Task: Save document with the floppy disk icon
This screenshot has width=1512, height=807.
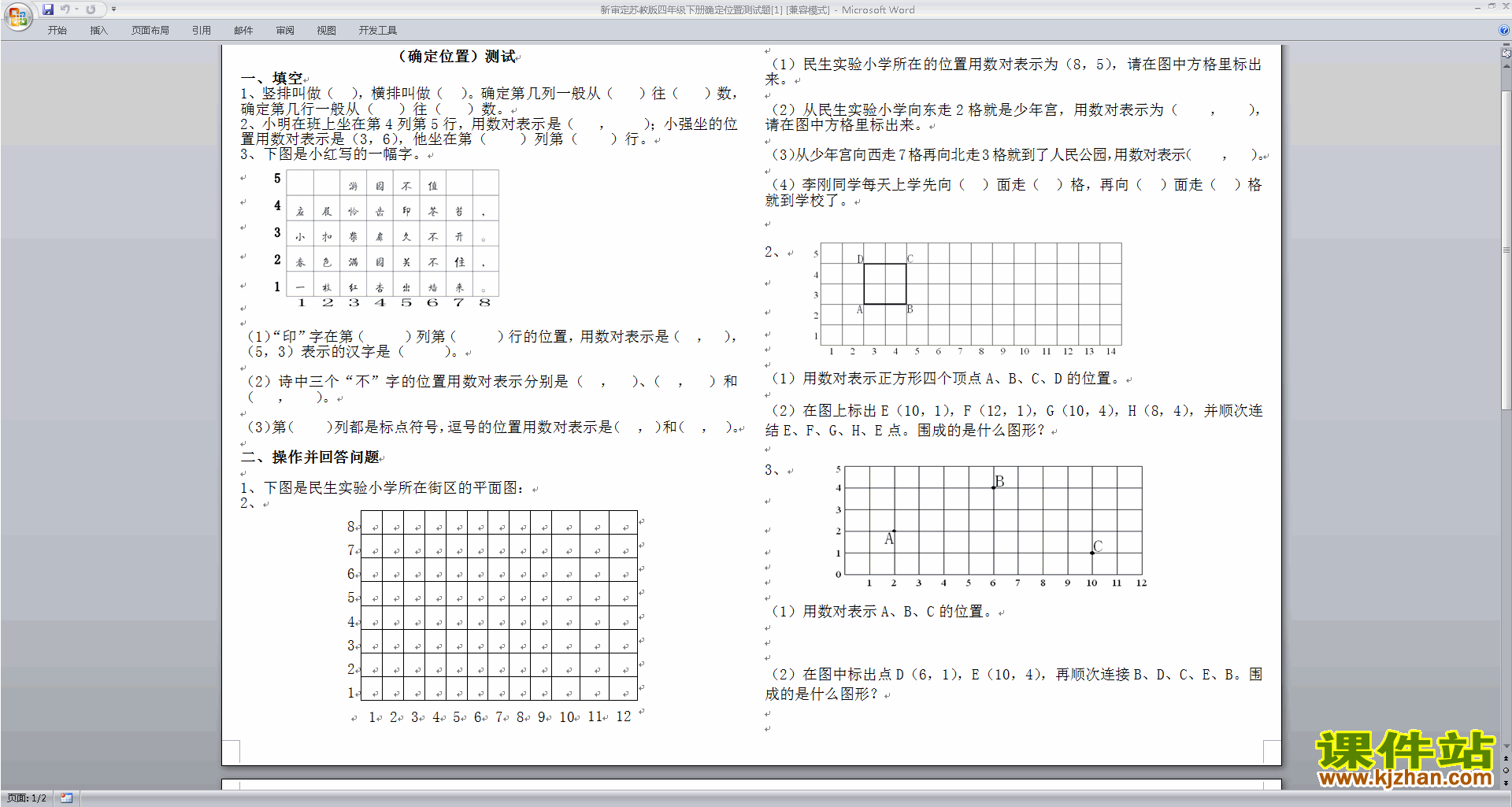Action: 48,9
